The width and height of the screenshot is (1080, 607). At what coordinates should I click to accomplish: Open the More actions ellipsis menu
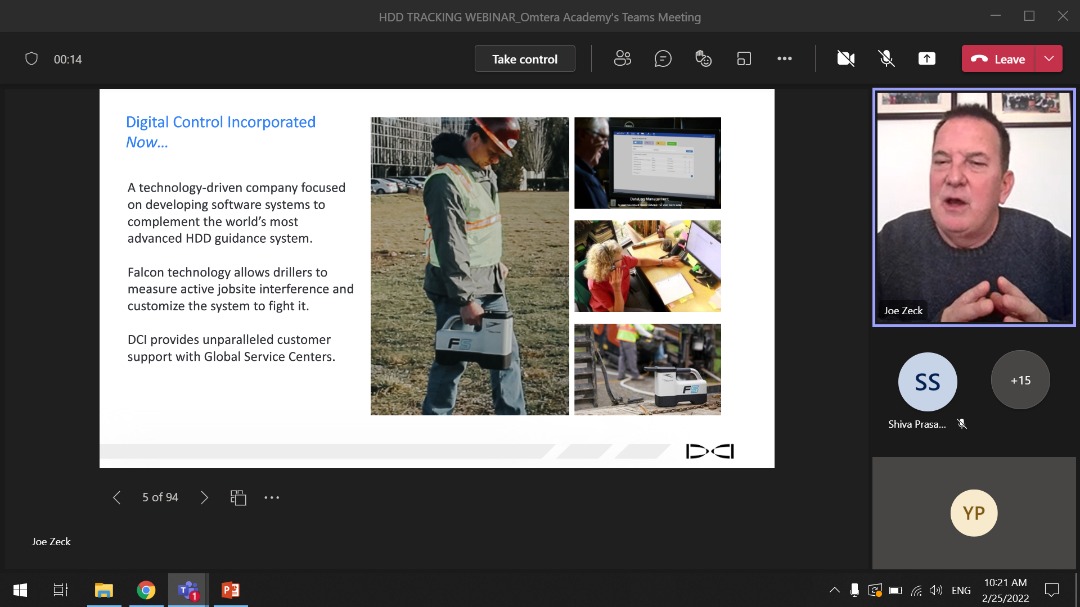[785, 59]
